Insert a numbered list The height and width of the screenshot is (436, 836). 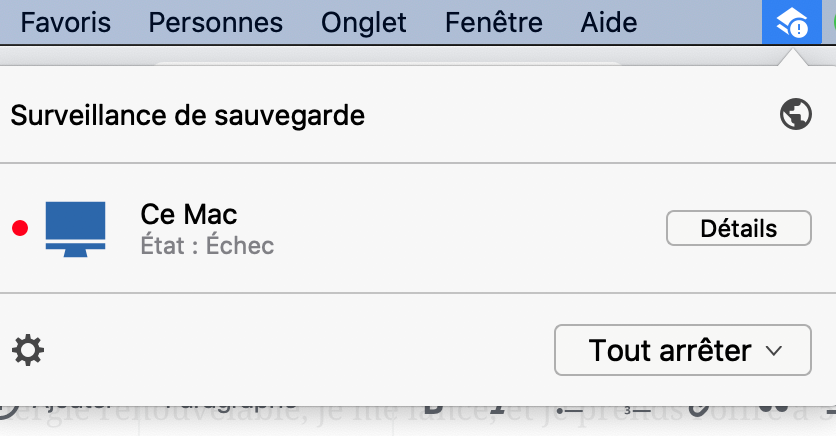(x=637, y=410)
